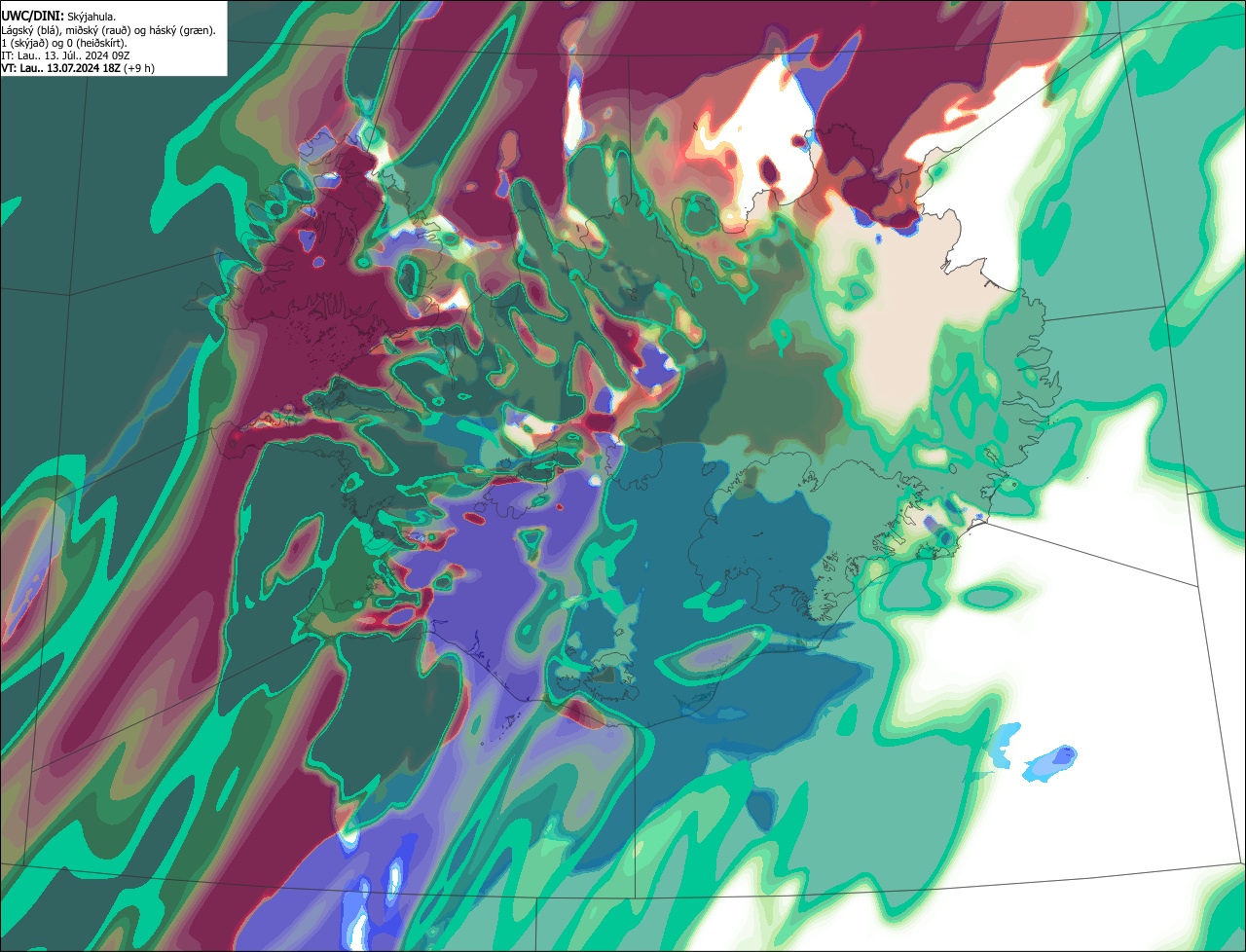
Task: Click the word "Skýjahula." in the legend
Action: 92,18
